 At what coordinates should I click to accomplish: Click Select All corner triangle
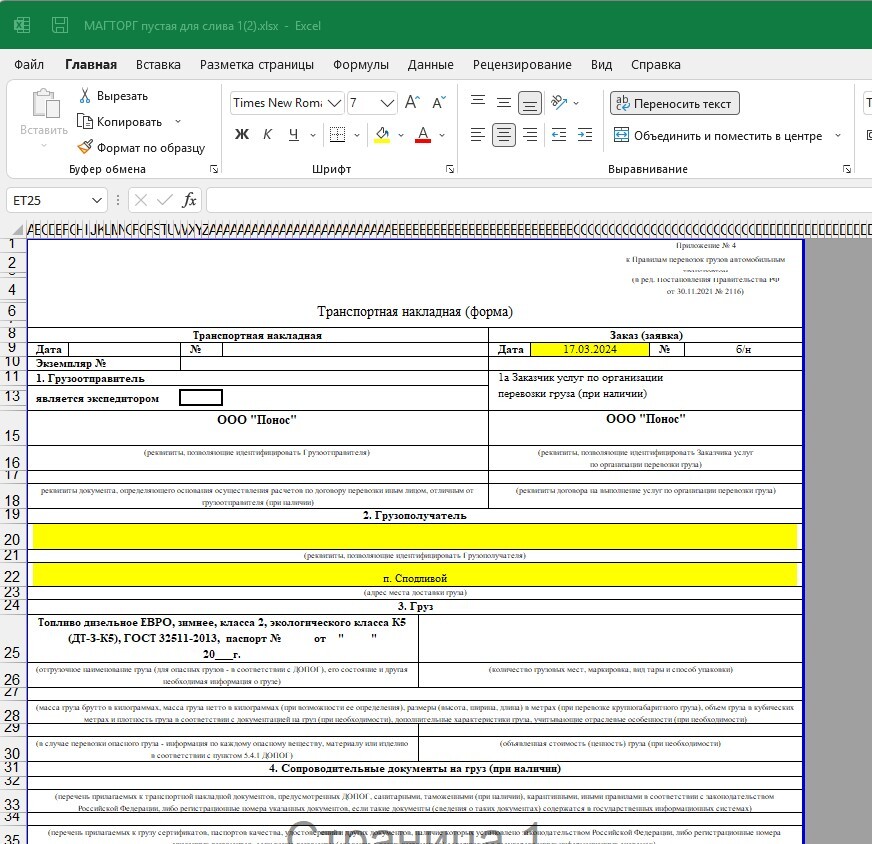[18, 229]
